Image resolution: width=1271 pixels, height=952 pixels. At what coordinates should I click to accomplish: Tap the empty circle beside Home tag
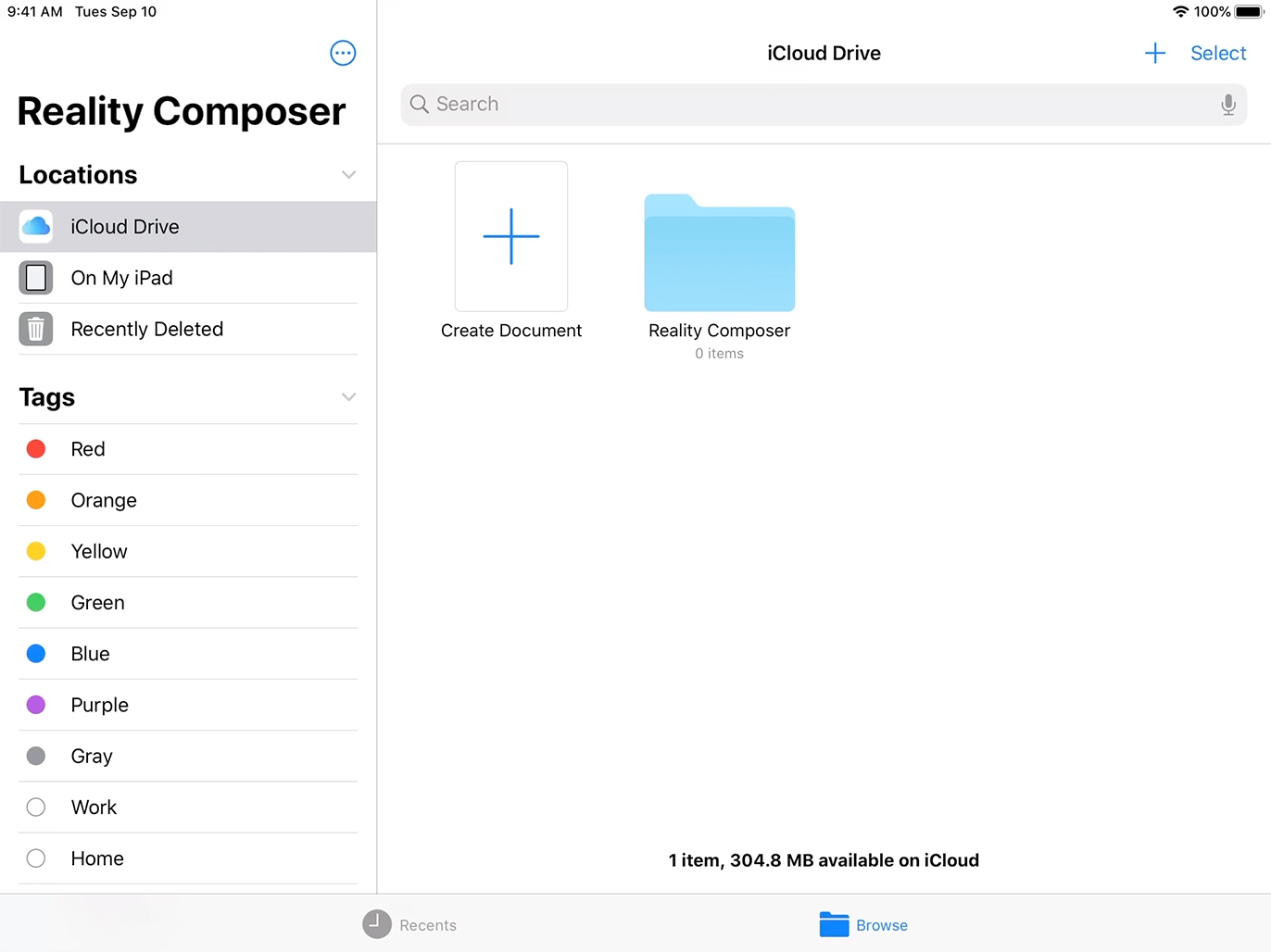click(x=36, y=858)
